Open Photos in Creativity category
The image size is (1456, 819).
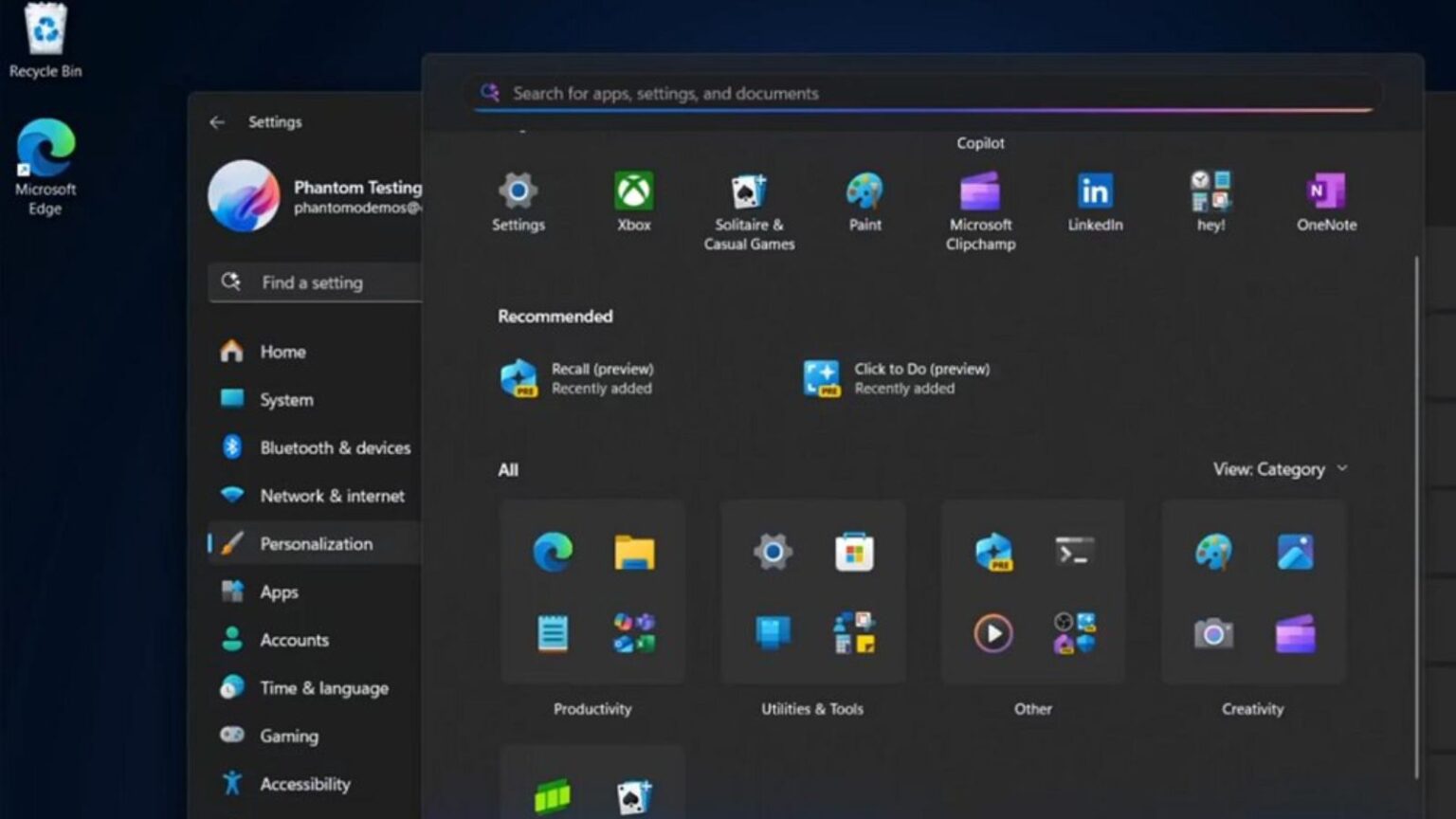click(1295, 552)
